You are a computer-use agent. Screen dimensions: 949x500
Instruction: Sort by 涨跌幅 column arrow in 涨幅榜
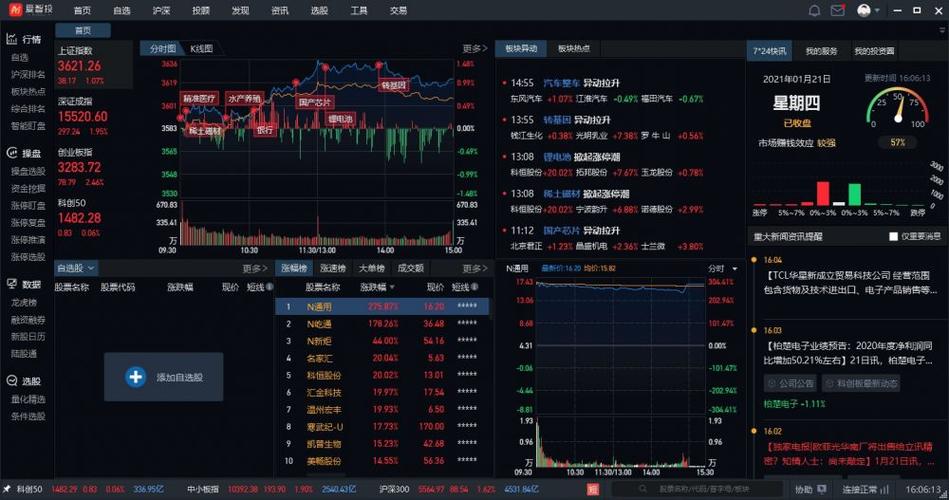click(392, 287)
